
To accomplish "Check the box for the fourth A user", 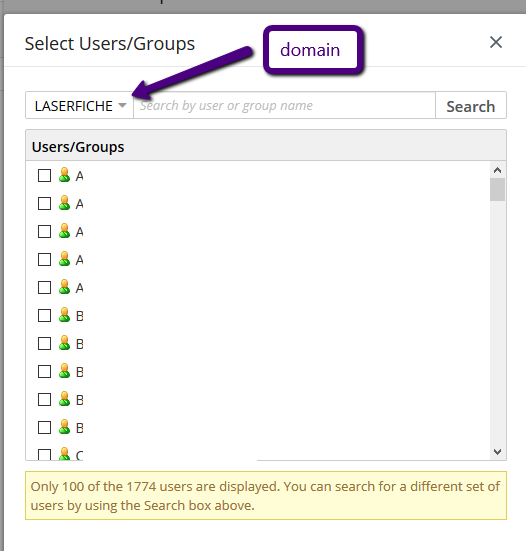I will tap(44, 259).
